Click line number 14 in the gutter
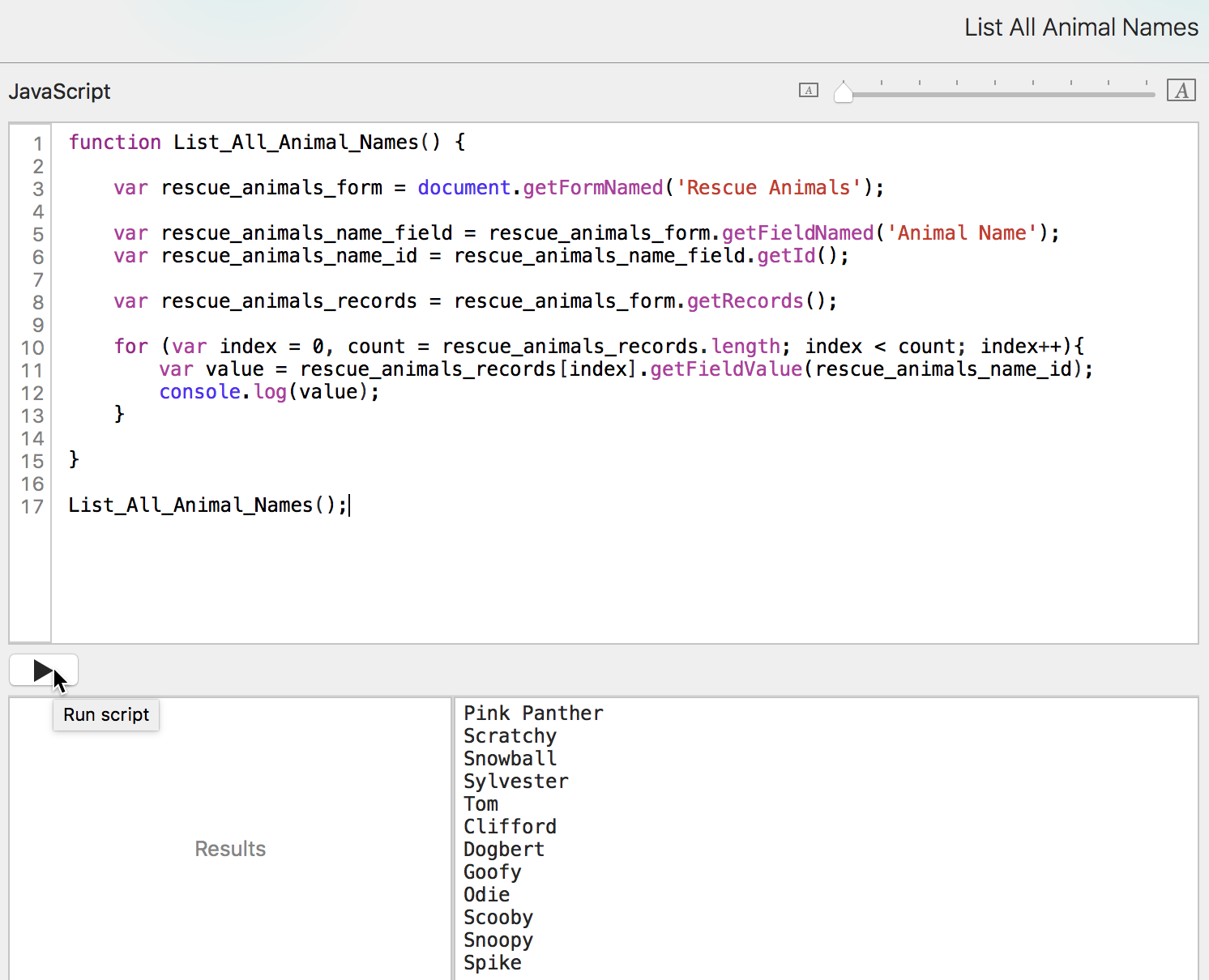The image size is (1209, 980). [x=32, y=439]
